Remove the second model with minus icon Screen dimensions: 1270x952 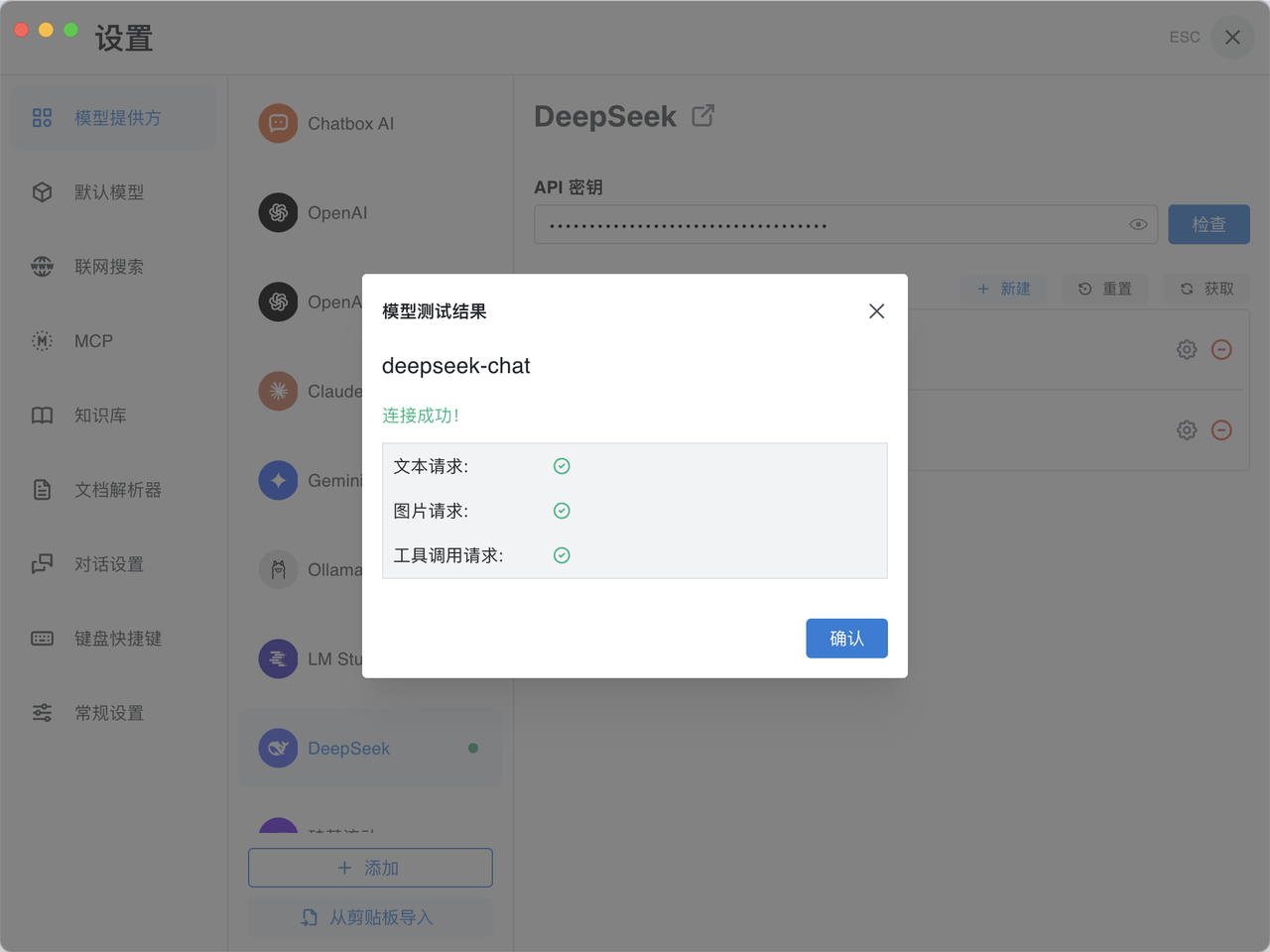1222,430
